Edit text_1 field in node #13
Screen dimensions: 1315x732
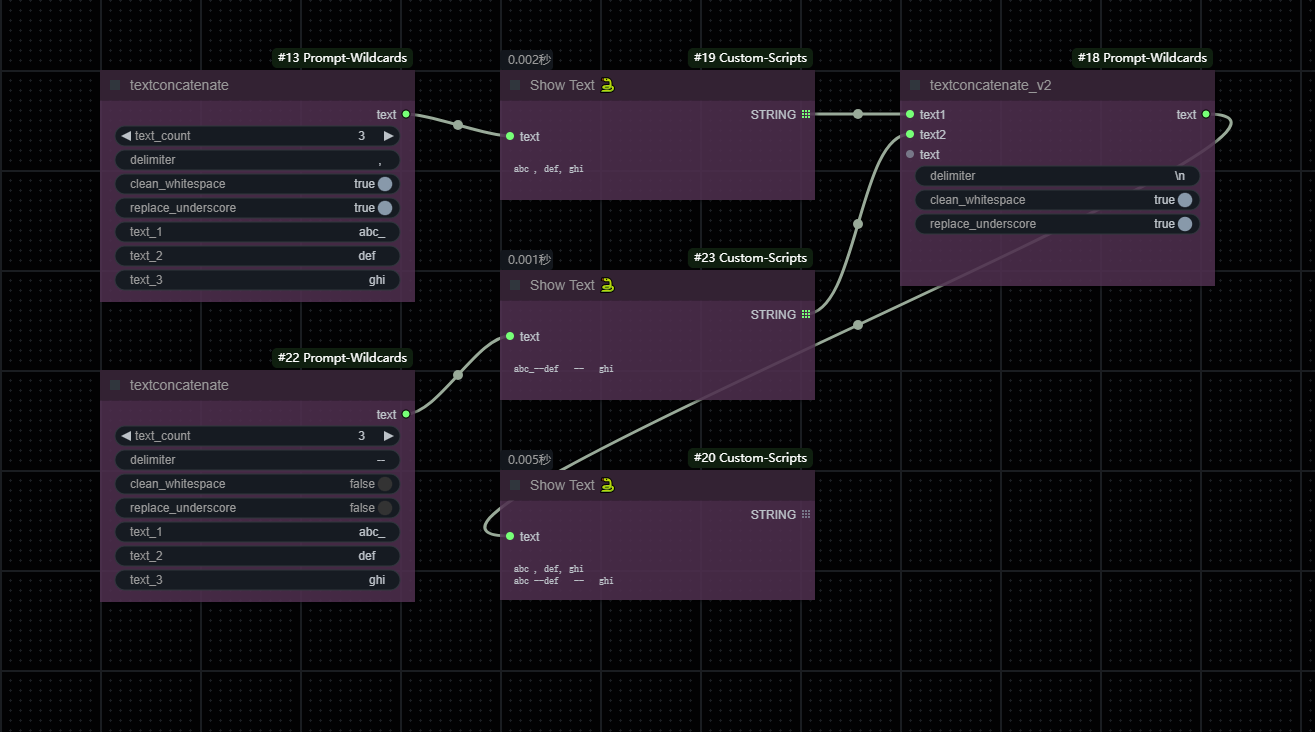point(257,232)
